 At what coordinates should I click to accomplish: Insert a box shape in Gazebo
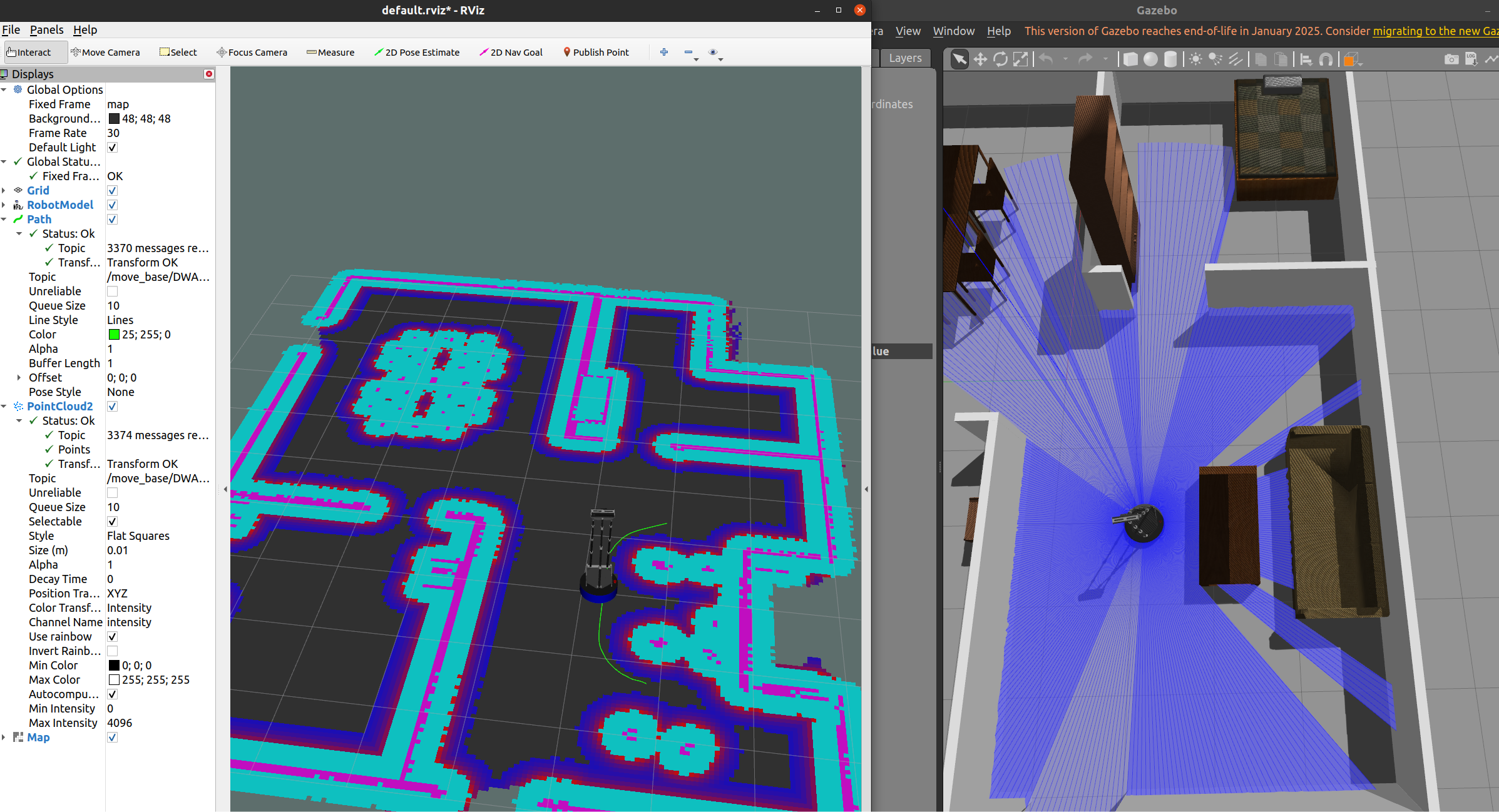(1130, 59)
